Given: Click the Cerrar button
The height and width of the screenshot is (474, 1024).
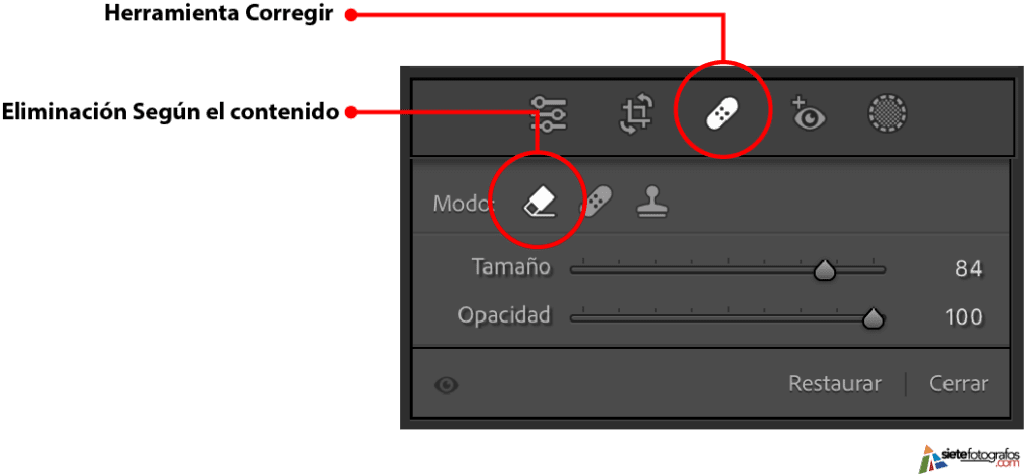Looking at the screenshot, I should (959, 383).
